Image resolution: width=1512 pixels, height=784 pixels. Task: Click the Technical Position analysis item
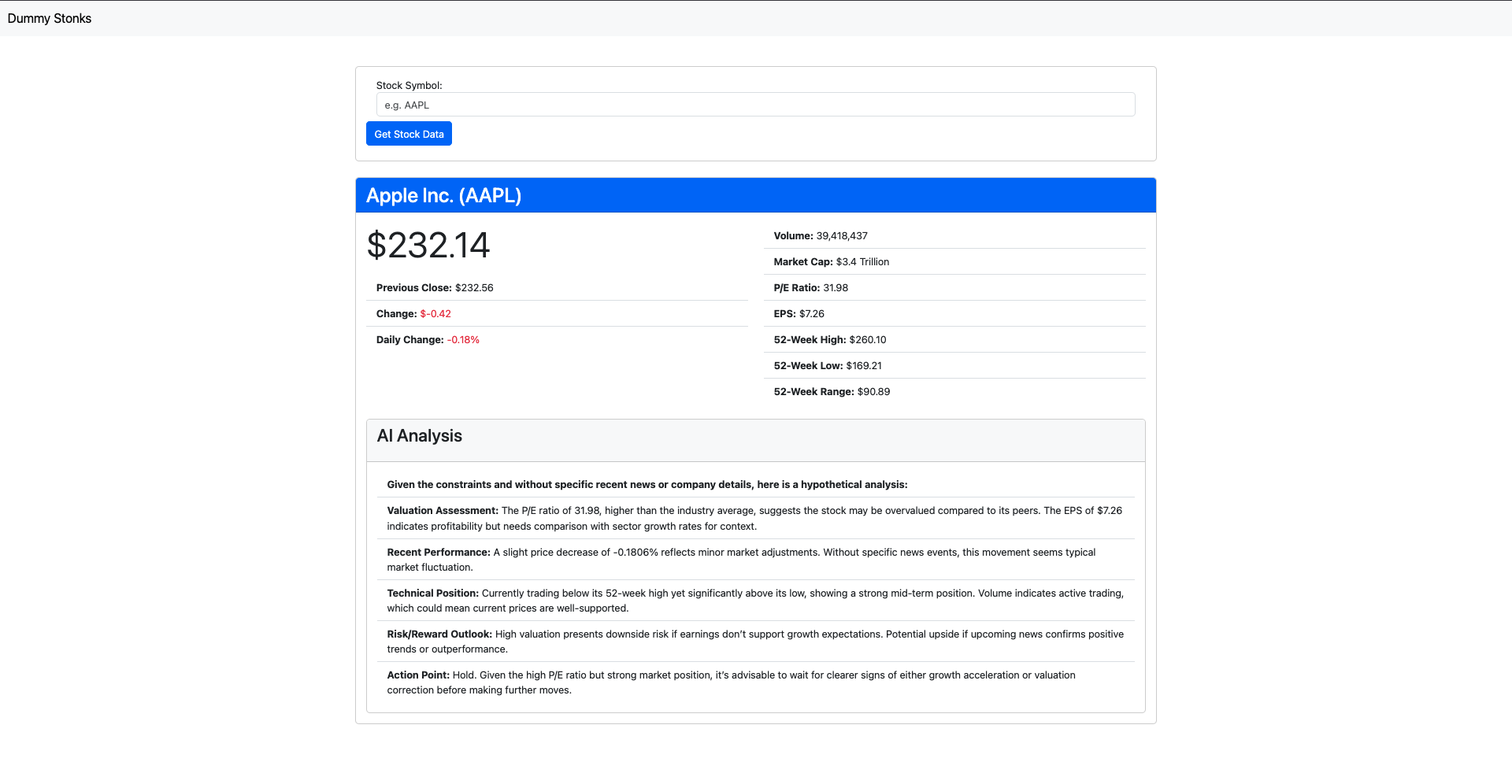754,601
